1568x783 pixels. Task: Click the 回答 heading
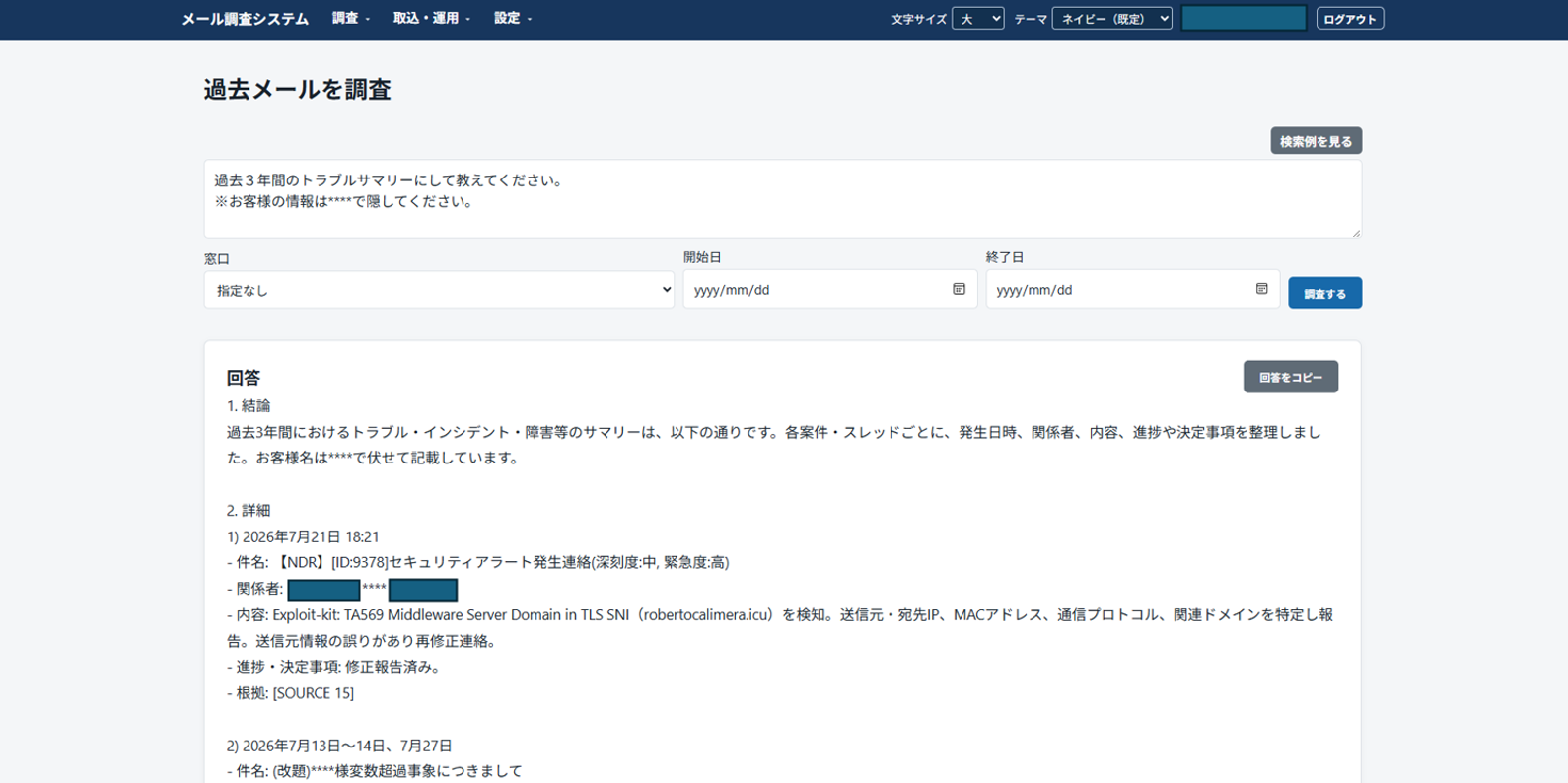[243, 377]
